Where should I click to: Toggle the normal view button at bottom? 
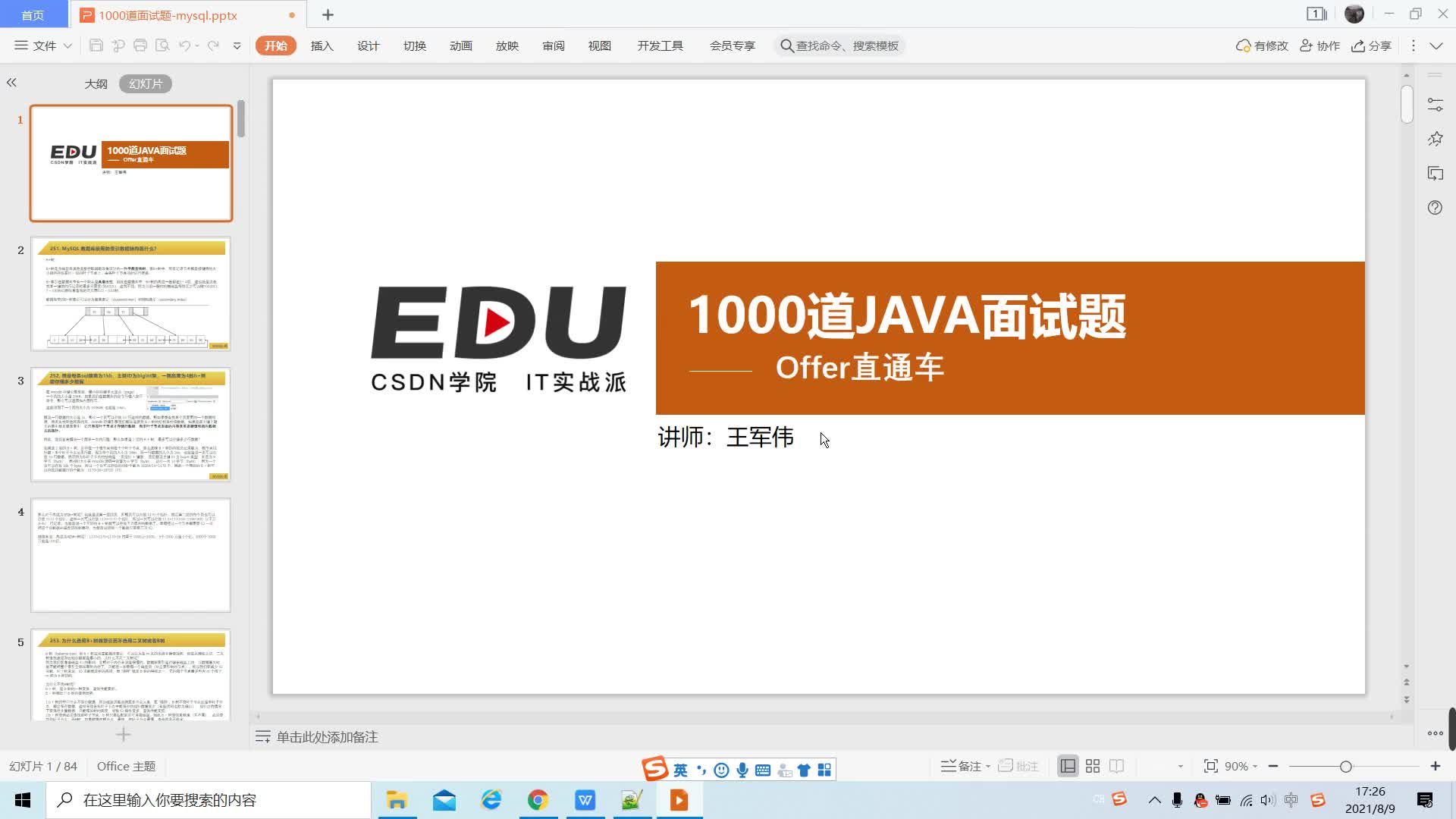pyautogui.click(x=1068, y=766)
